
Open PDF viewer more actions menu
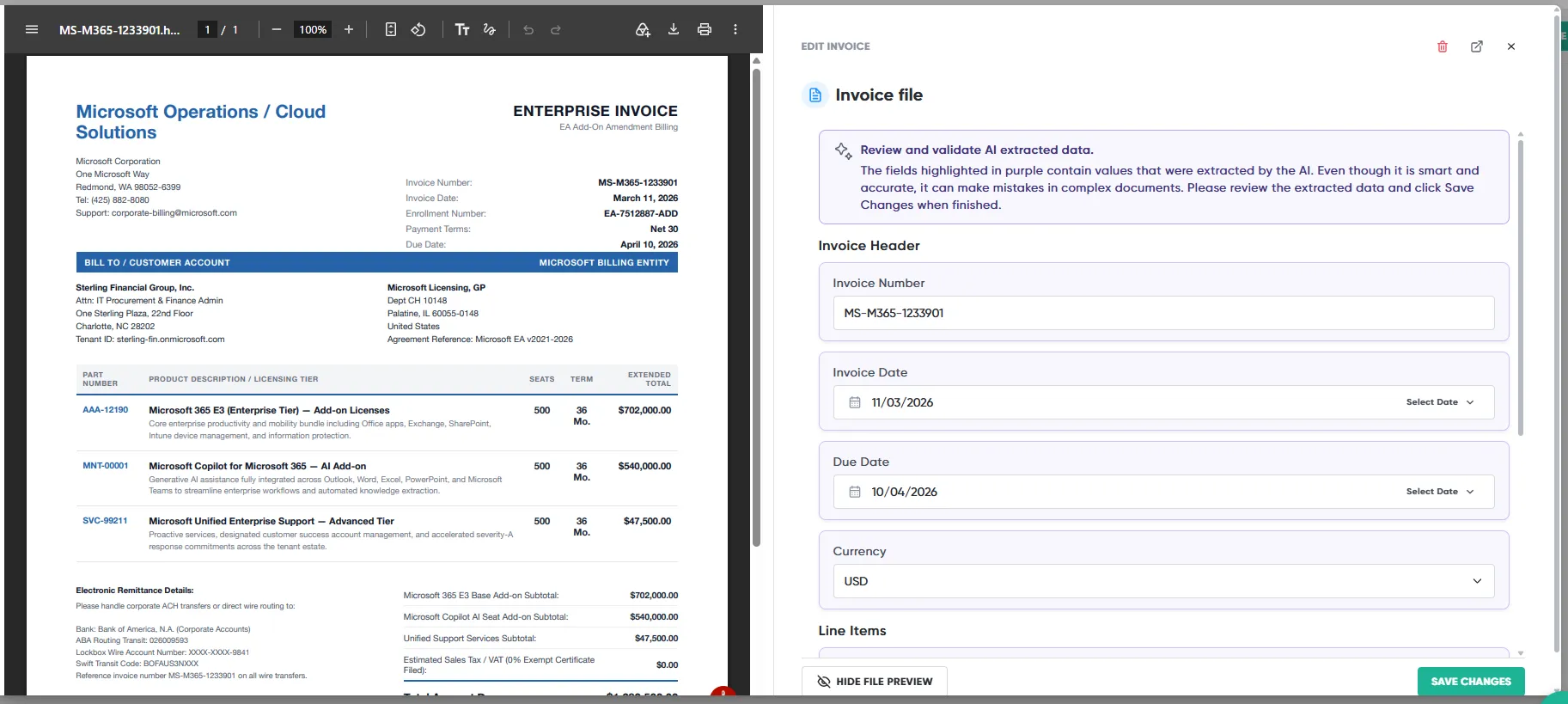pyautogui.click(x=735, y=29)
